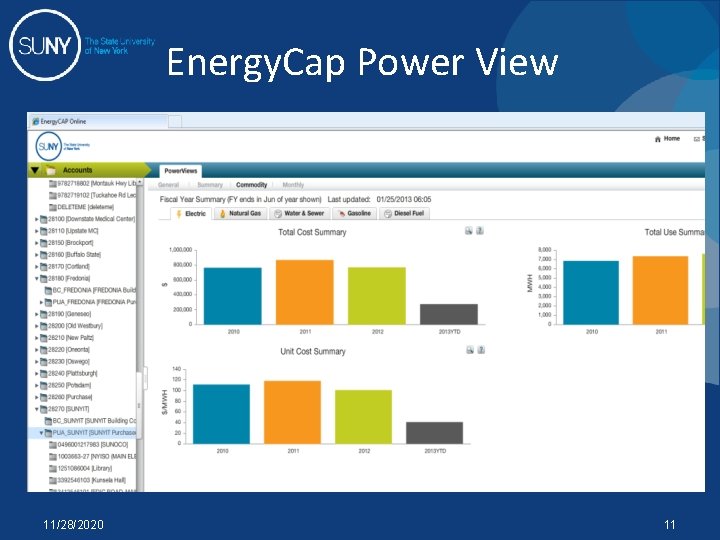Screen dimensions: 720x540
Task: Expand the 28110 Upstate MC node
Action: click(37, 231)
